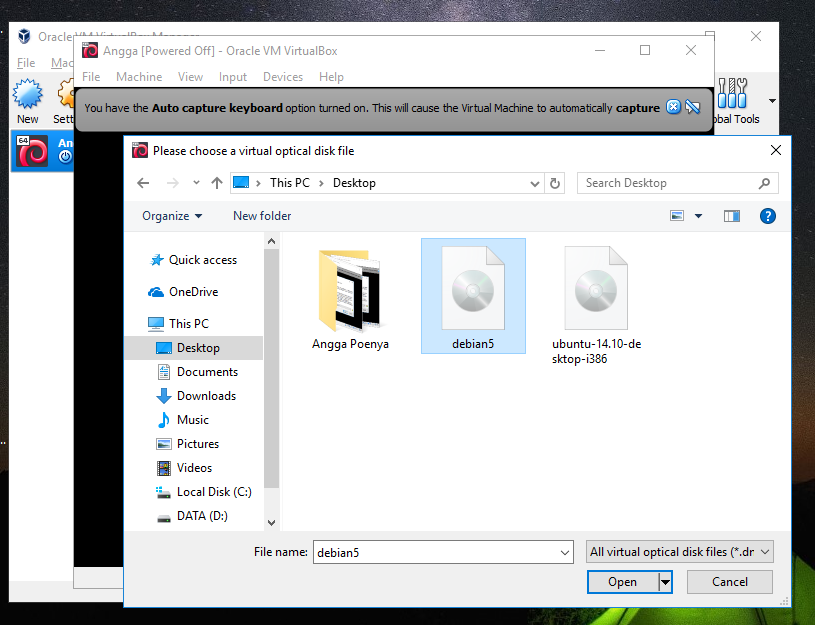Open Documents in navigation pane
The height and width of the screenshot is (625, 815).
tap(197, 372)
